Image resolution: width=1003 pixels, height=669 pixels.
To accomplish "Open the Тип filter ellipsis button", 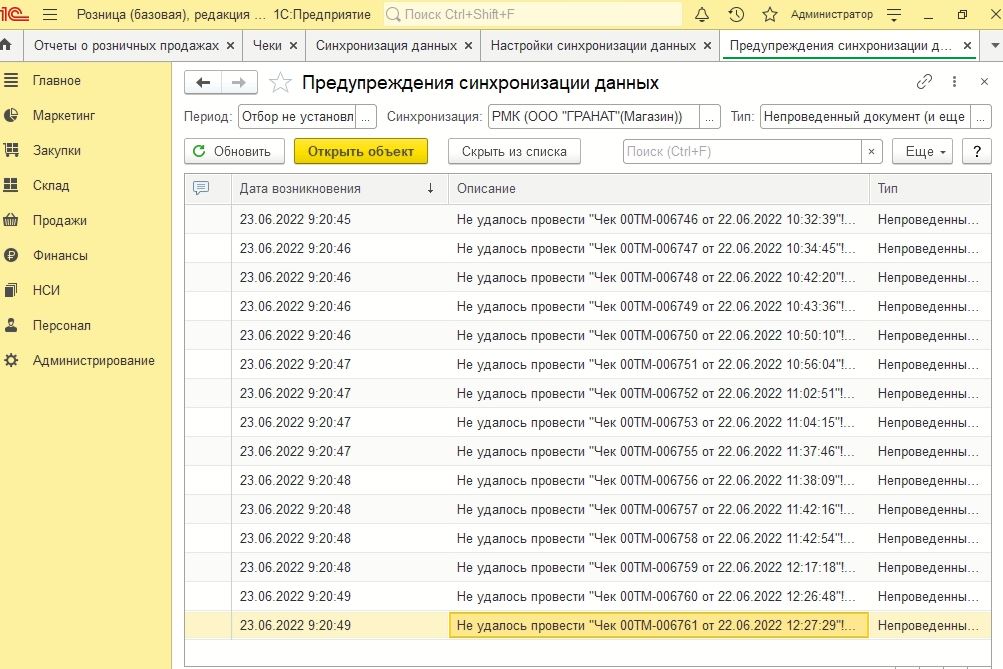I will 981,117.
